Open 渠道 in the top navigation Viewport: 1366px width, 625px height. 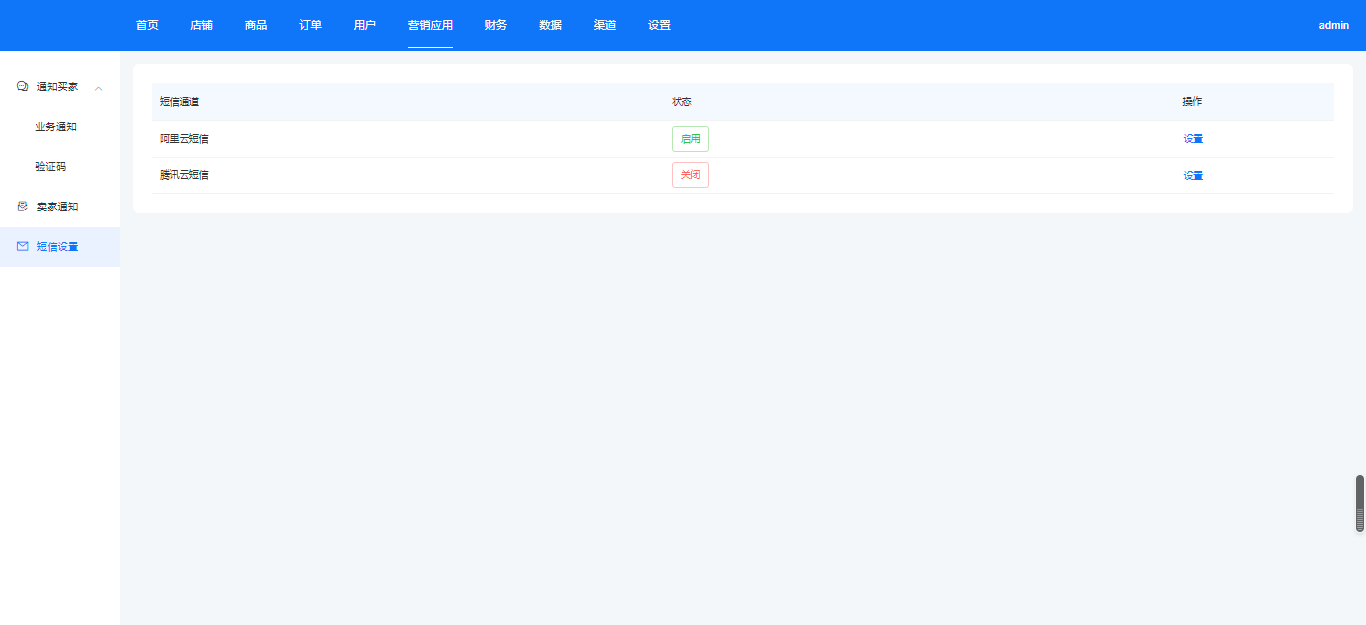(604, 25)
